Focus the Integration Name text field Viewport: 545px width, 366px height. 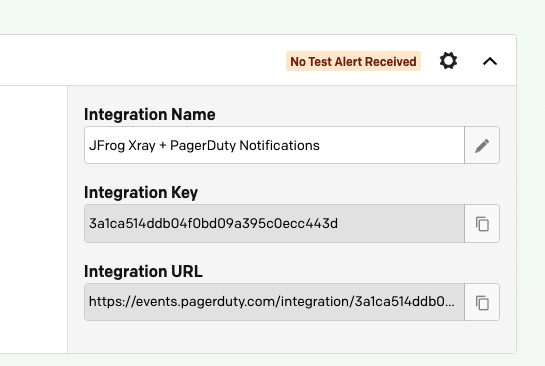274,145
